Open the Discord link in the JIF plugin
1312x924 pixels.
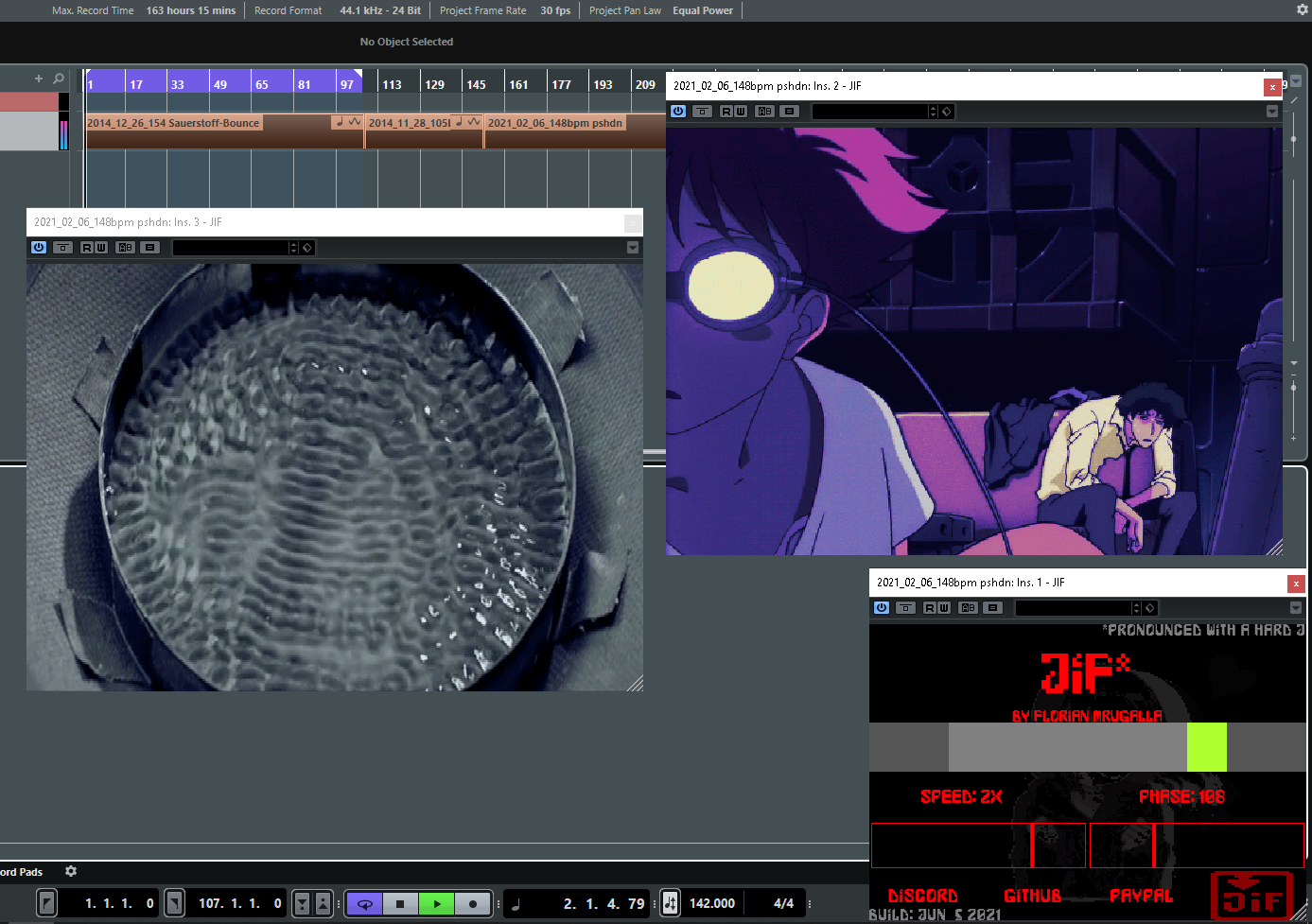[x=922, y=896]
